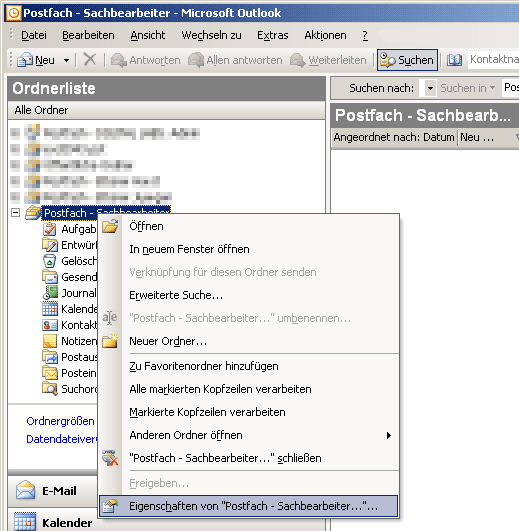519x531 pixels.
Task: Open the Wechseln zu menu
Action: (x=211, y=35)
